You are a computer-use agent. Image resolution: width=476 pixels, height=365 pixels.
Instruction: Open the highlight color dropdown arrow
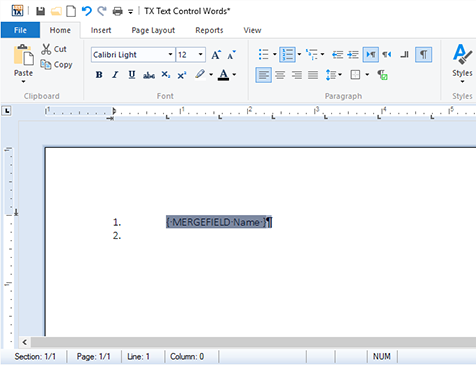(x=211, y=75)
